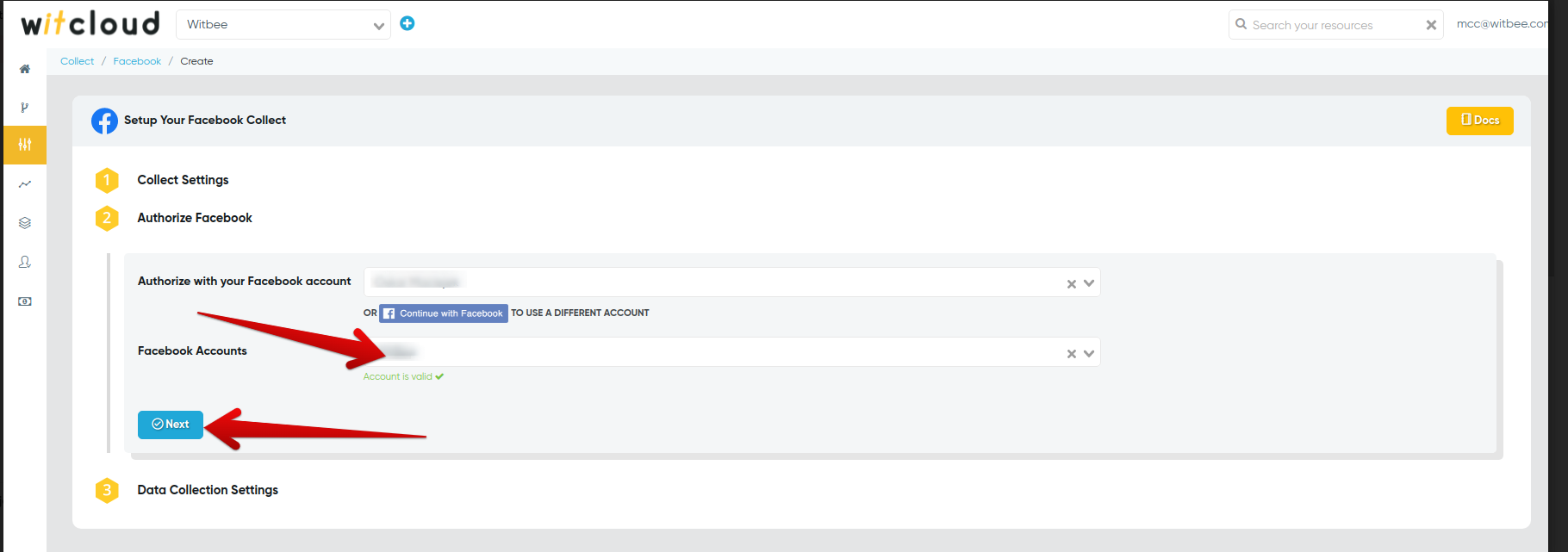This screenshot has width=1568, height=552.
Task: Open the stacked layers icon in sidebar
Action: [25, 223]
